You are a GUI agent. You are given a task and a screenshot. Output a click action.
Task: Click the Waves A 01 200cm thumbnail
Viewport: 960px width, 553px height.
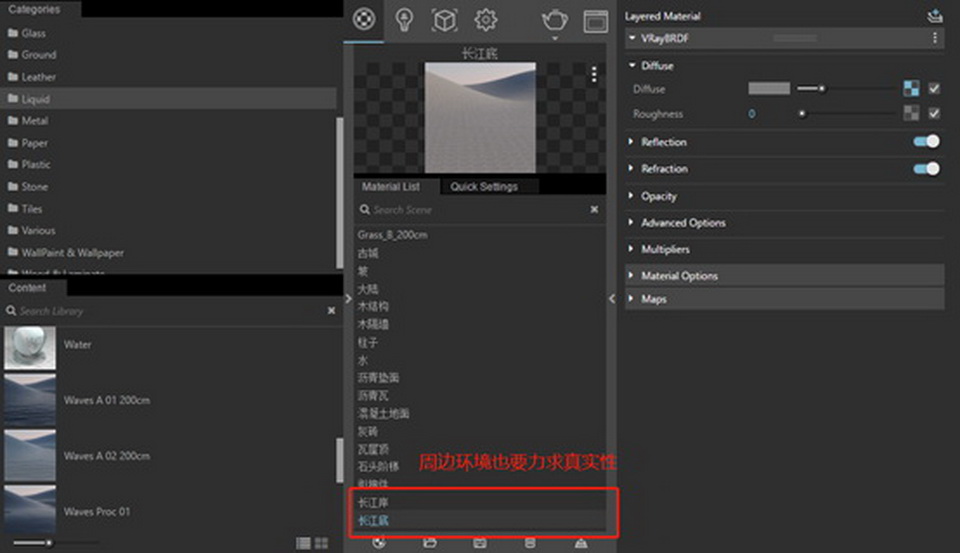pos(30,400)
